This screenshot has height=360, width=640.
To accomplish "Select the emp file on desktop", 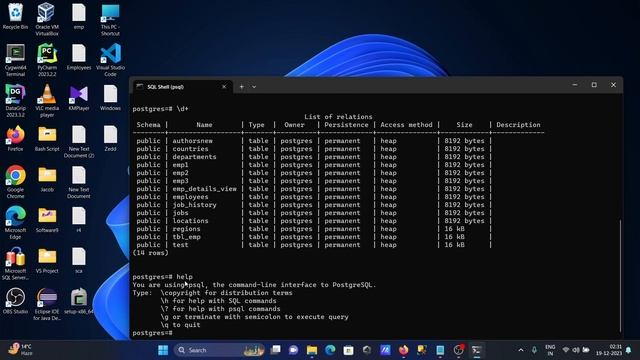I will pos(79,16).
